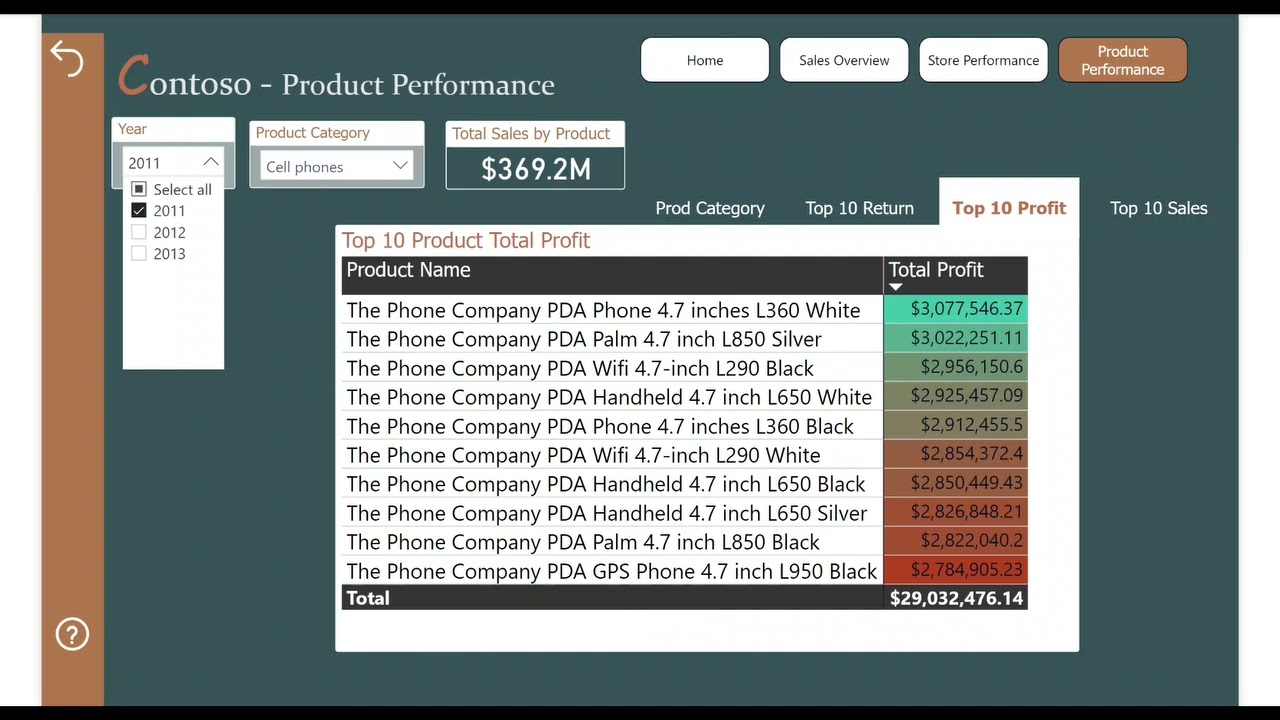Switch to the Prod Category tab
The height and width of the screenshot is (720, 1280).
[x=710, y=208]
